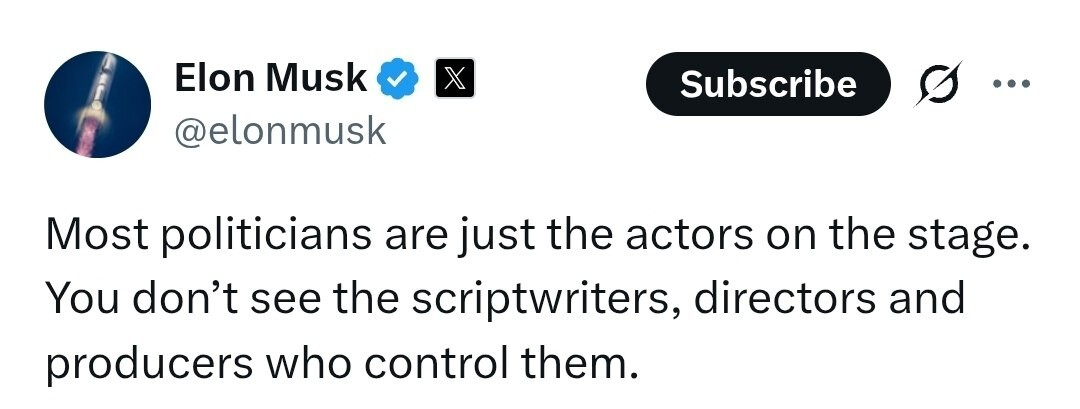Open the three-dot more options menu

[1010, 83]
